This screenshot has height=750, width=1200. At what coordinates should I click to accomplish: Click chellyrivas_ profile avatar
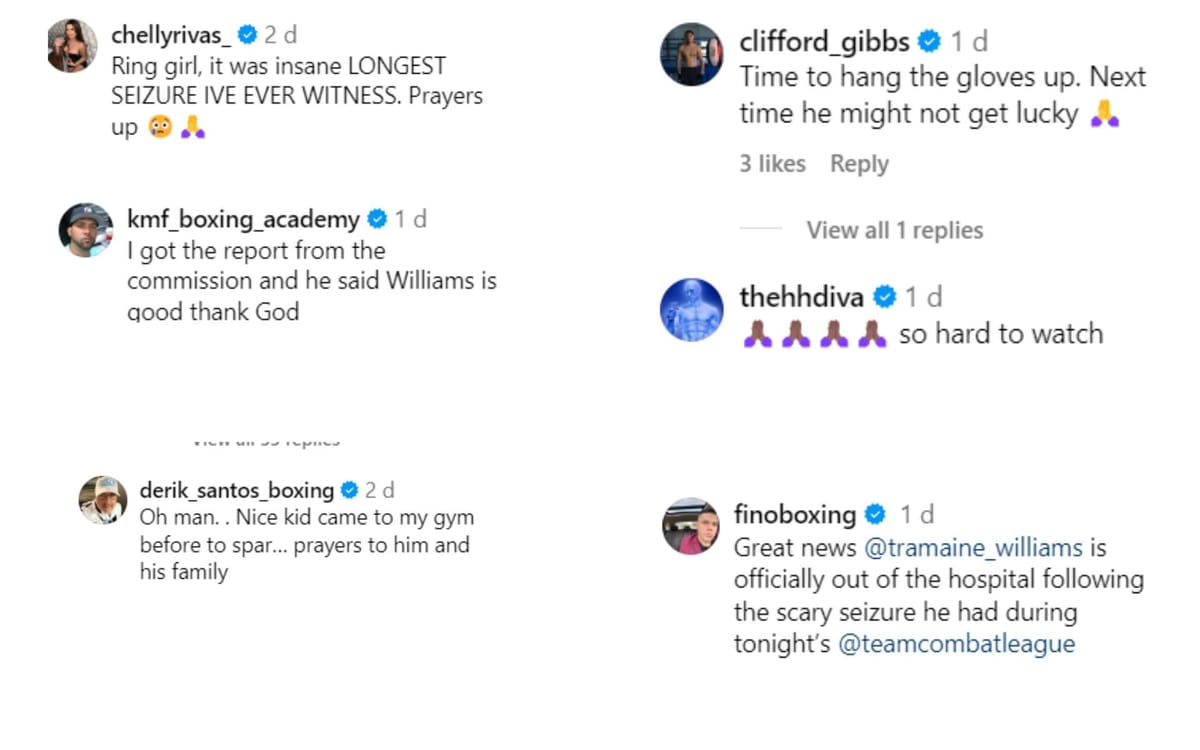pos(72,47)
